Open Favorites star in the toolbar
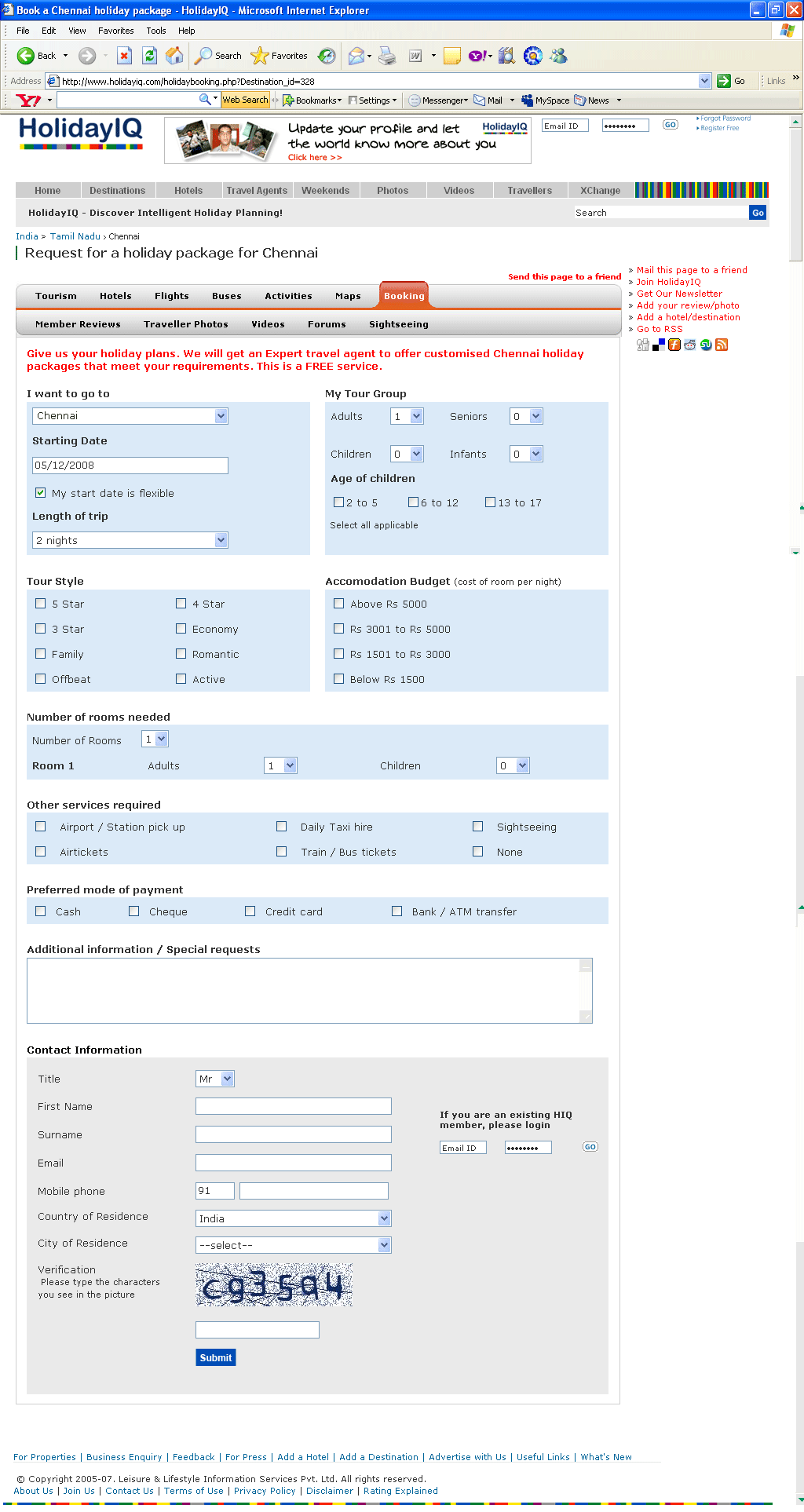Screen dimensions: 804x1512 (280, 56)
